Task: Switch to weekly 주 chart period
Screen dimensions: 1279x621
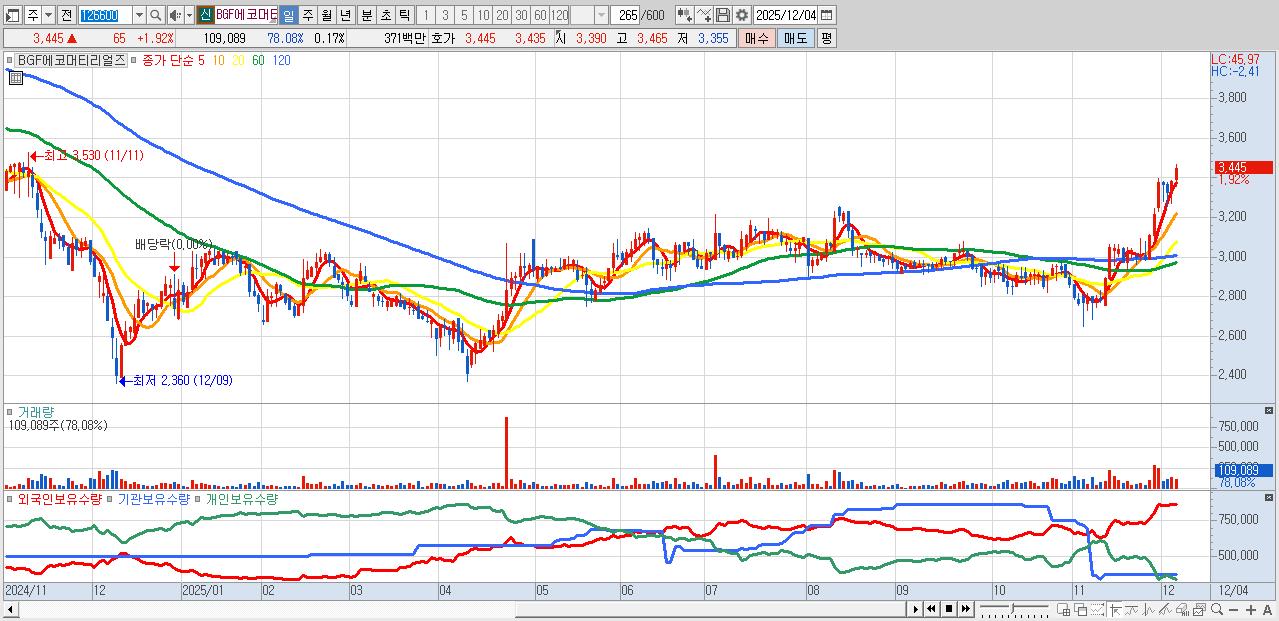Action: 307,15
